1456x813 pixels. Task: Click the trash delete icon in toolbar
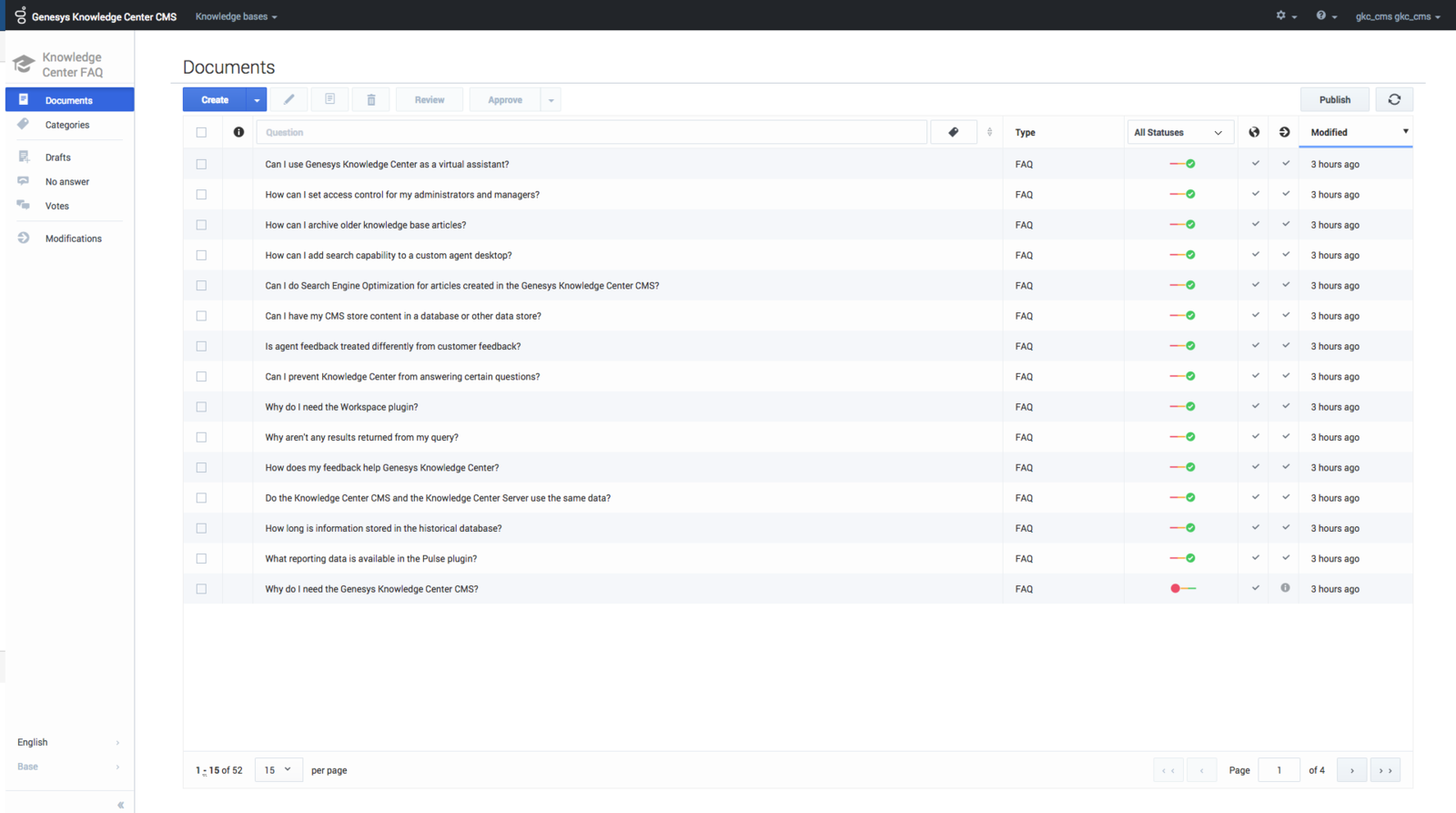click(x=371, y=99)
